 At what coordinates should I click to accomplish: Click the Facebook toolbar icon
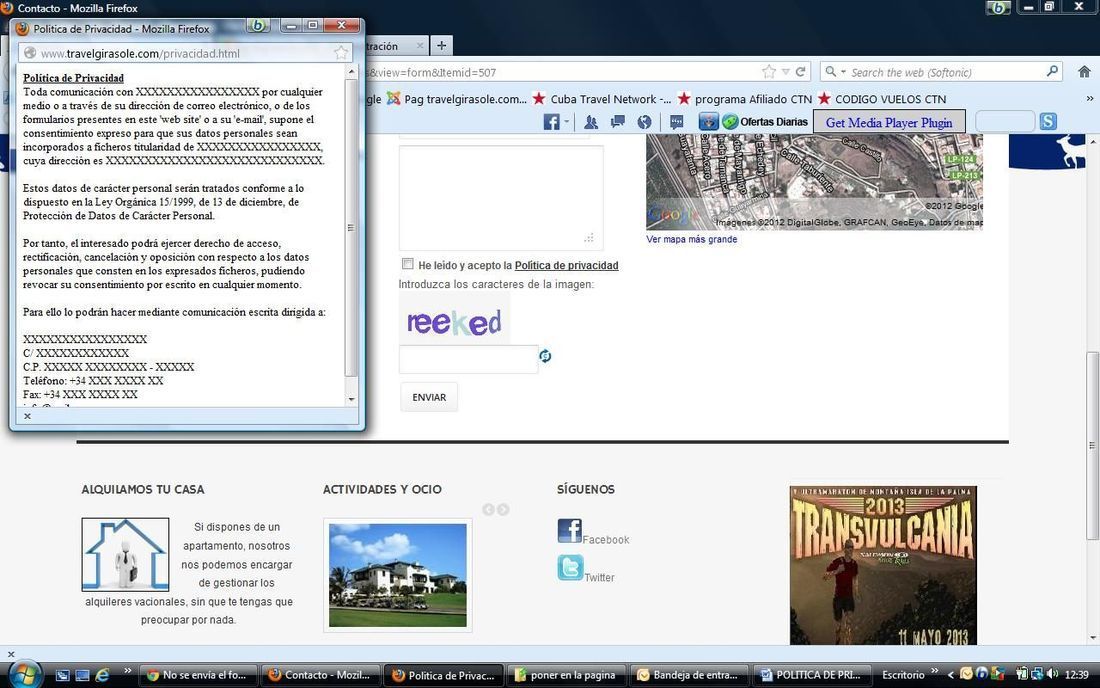tap(551, 122)
